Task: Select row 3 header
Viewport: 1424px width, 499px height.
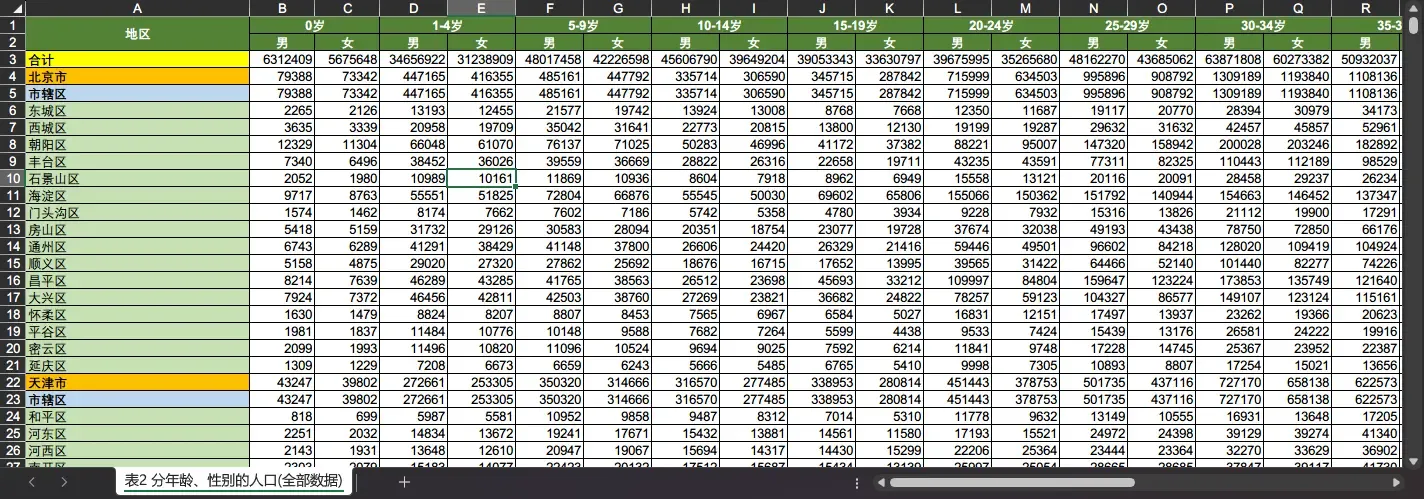Action: pyautogui.click(x=12, y=59)
